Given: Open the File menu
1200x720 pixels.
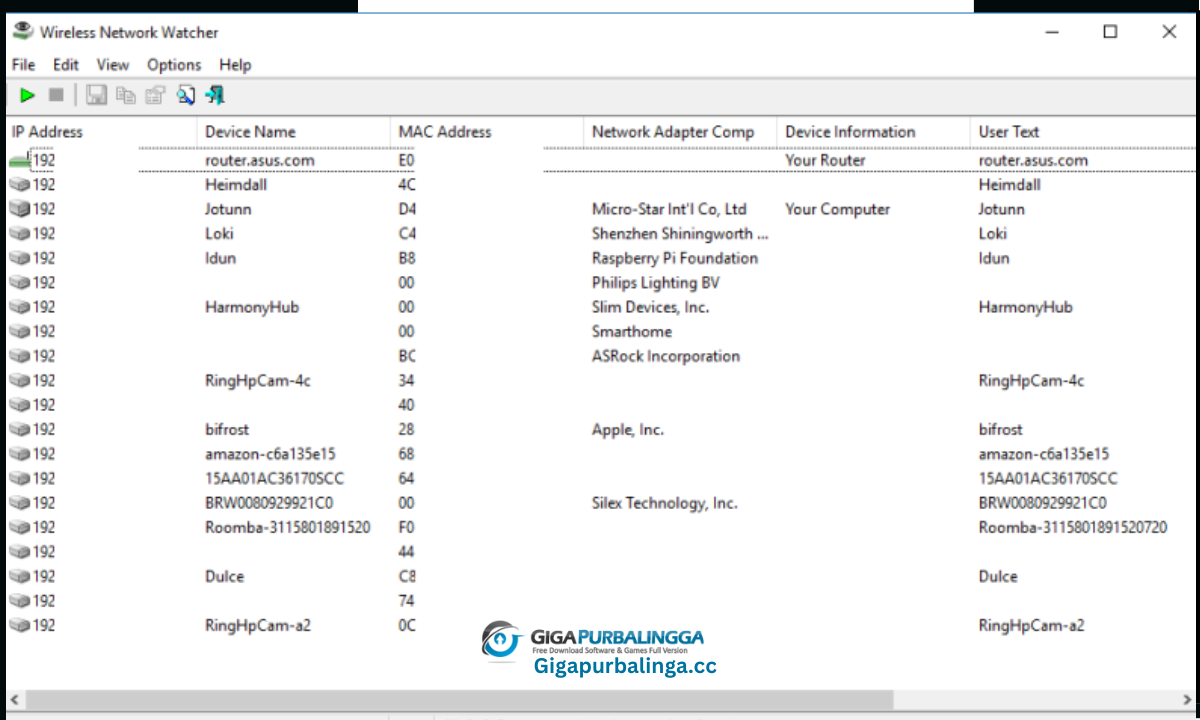Looking at the screenshot, I should 23,65.
